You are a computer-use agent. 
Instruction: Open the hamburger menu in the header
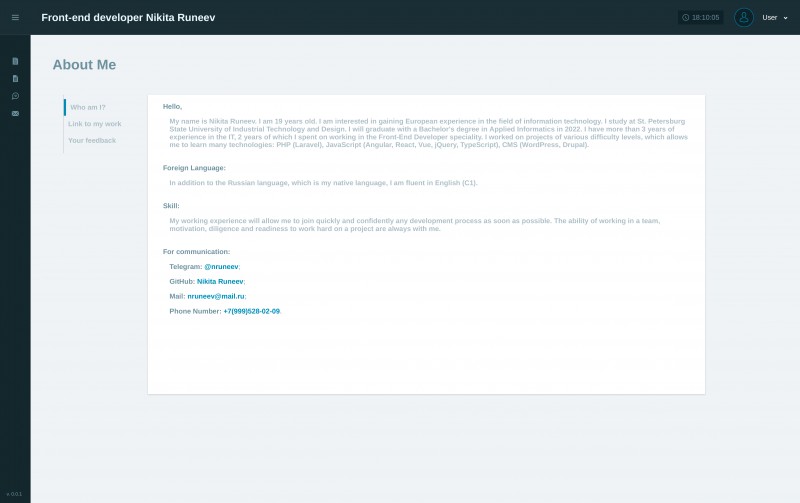pyautogui.click(x=15, y=17)
